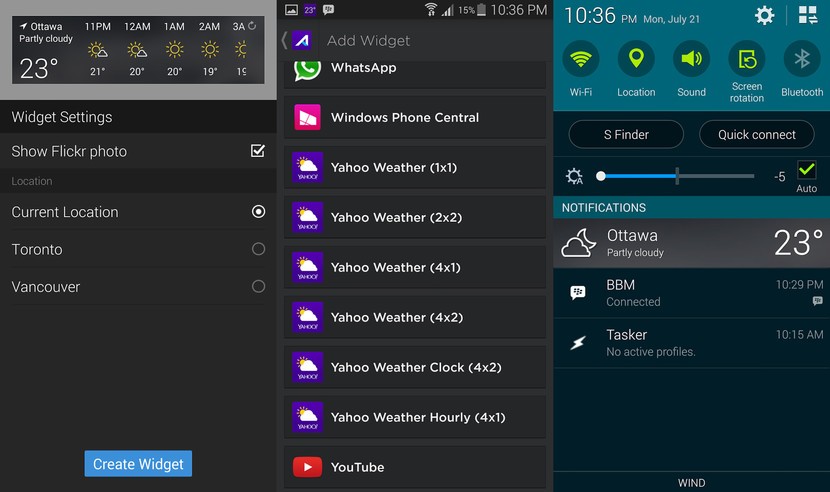Tap the WIND carrier label
Viewport: 830px width, 492px height.
(691, 483)
